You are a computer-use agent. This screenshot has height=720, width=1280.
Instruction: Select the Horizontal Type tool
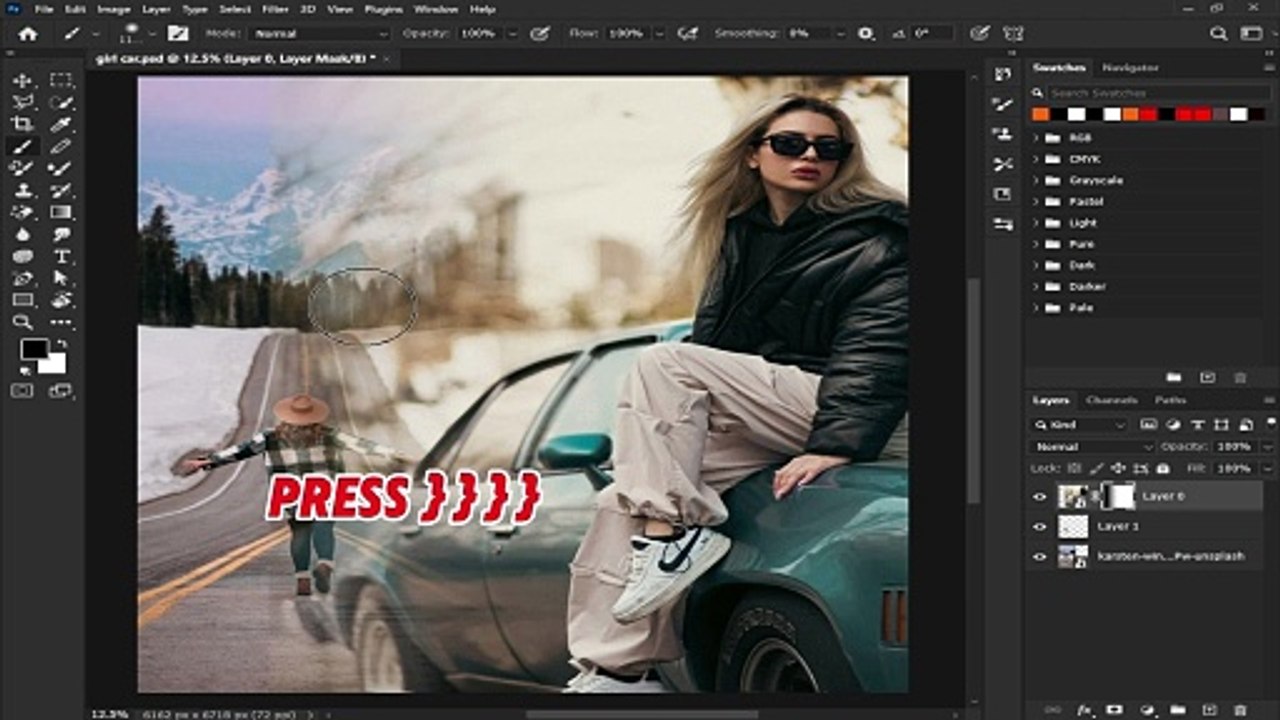click(62, 257)
